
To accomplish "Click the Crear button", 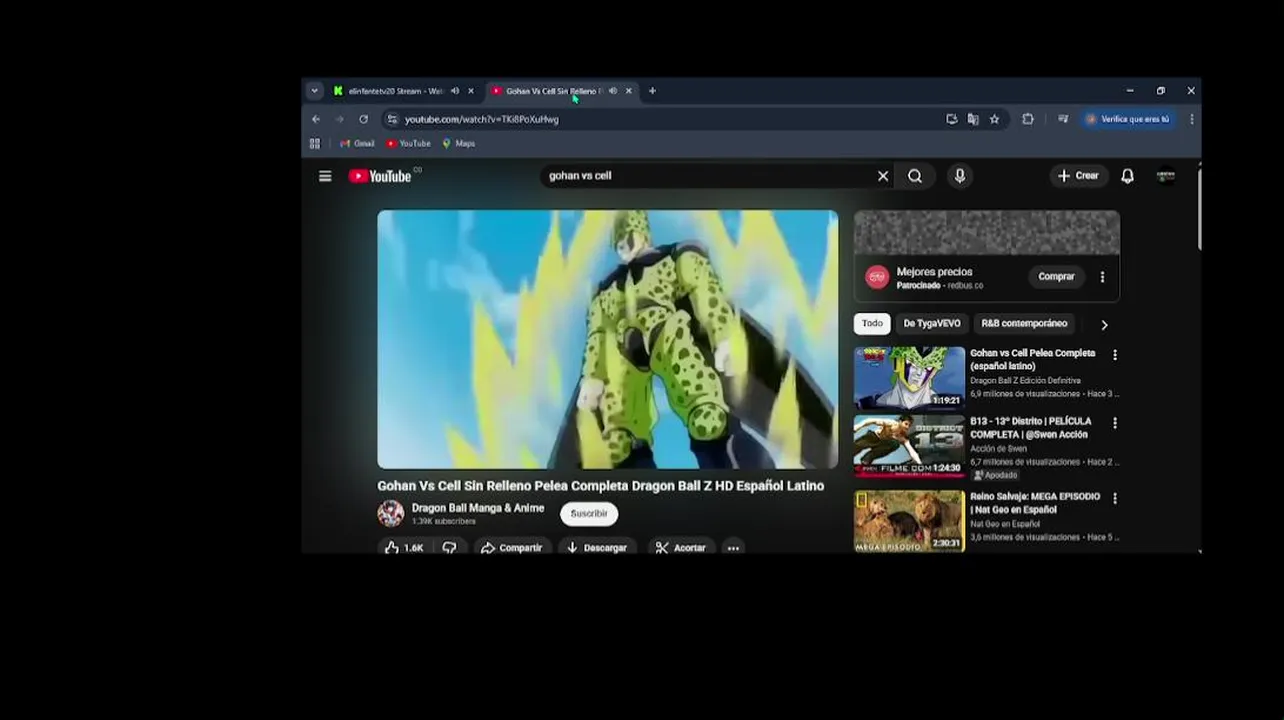I will [1078, 176].
